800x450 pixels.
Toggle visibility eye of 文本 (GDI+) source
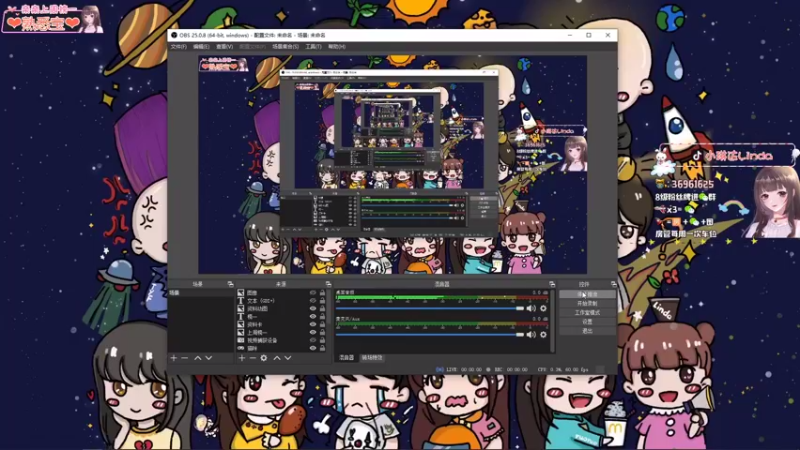(313, 301)
